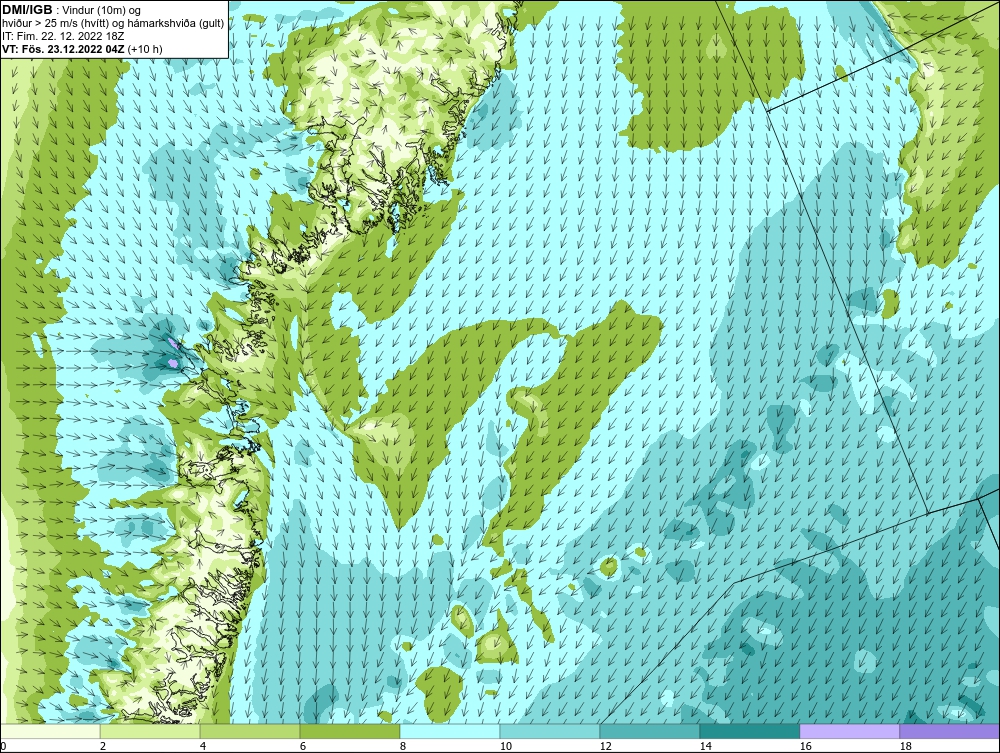The height and width of the screenshot is (753, 1000).
Task: Click the IT: Fim. 22. 12. 2022 18Z line
Action: [63, 36]
